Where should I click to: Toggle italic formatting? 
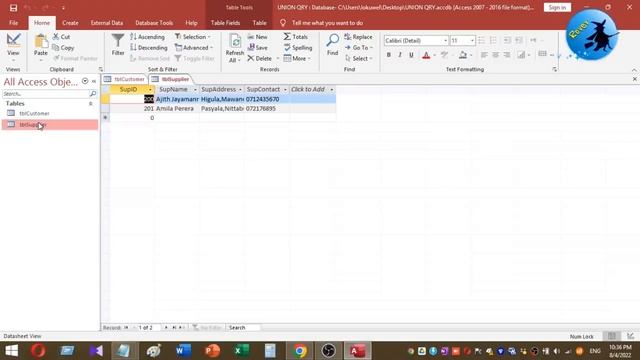pos(400,55)
